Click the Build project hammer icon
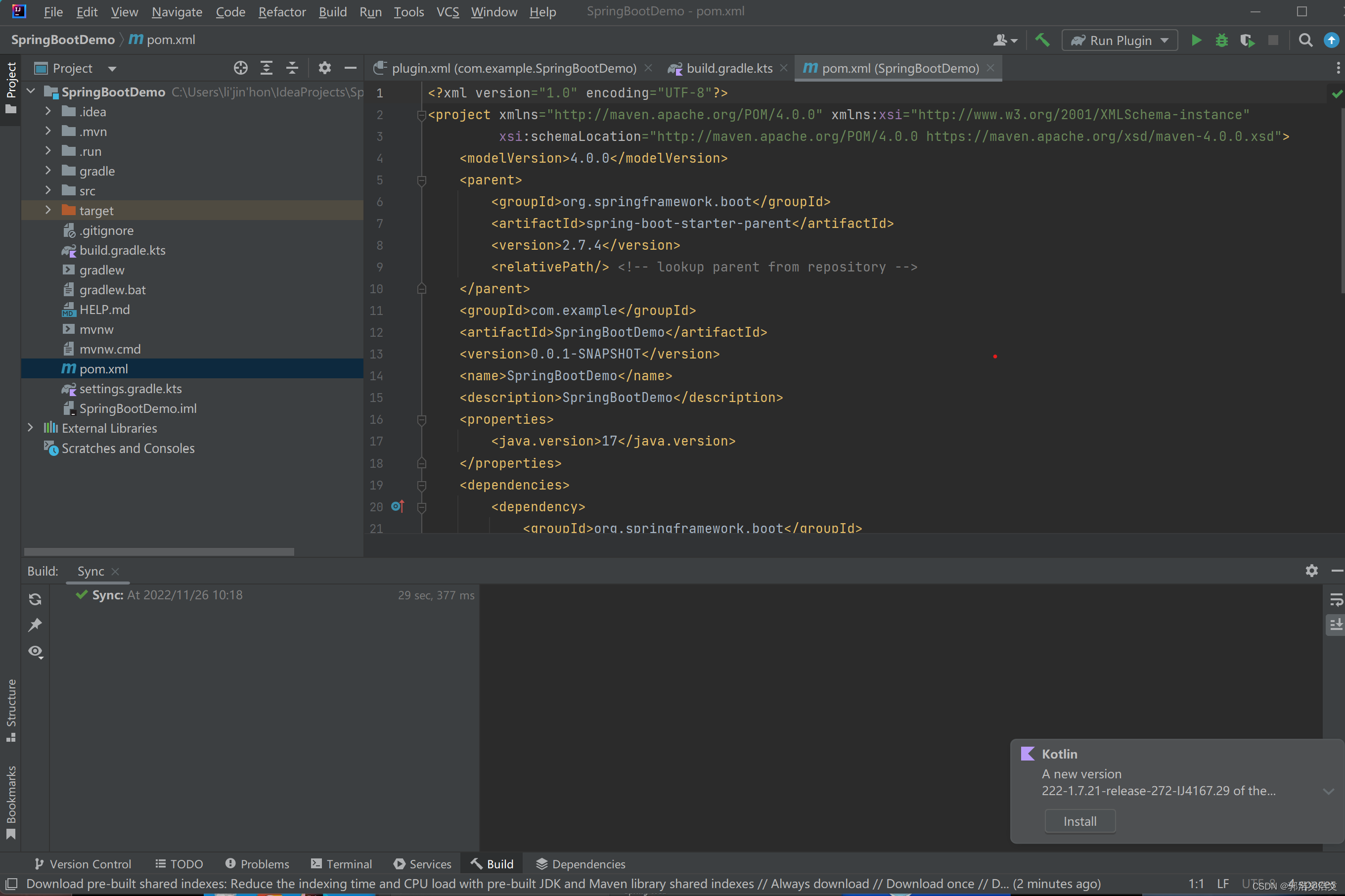1345x896 pixels. [1042, 40]
